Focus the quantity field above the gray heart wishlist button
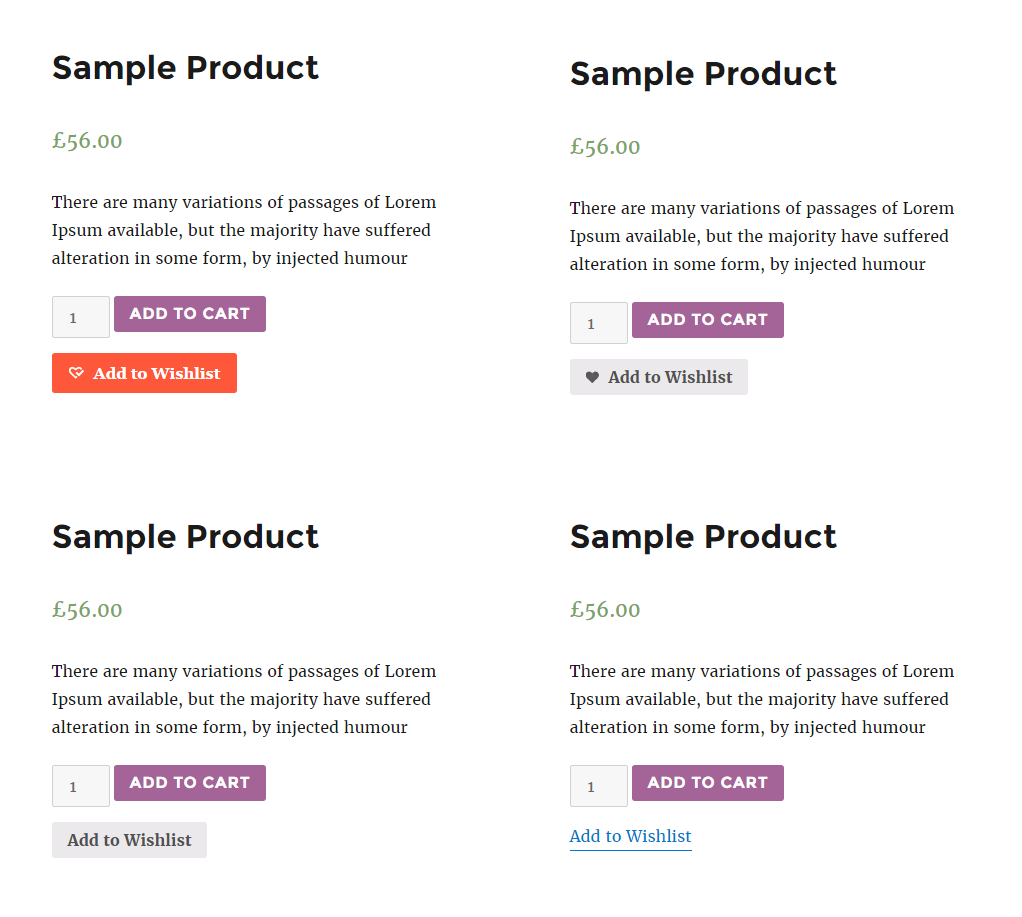 tap(598, 323)
